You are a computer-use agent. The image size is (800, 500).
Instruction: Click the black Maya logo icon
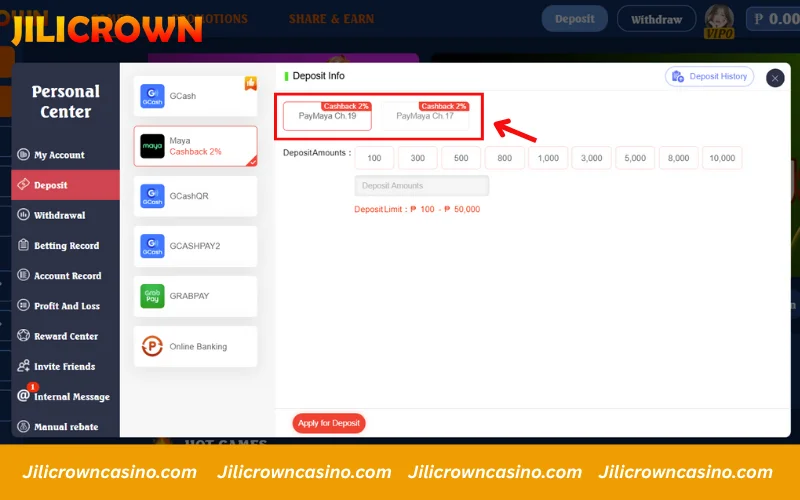pos(153,146)
